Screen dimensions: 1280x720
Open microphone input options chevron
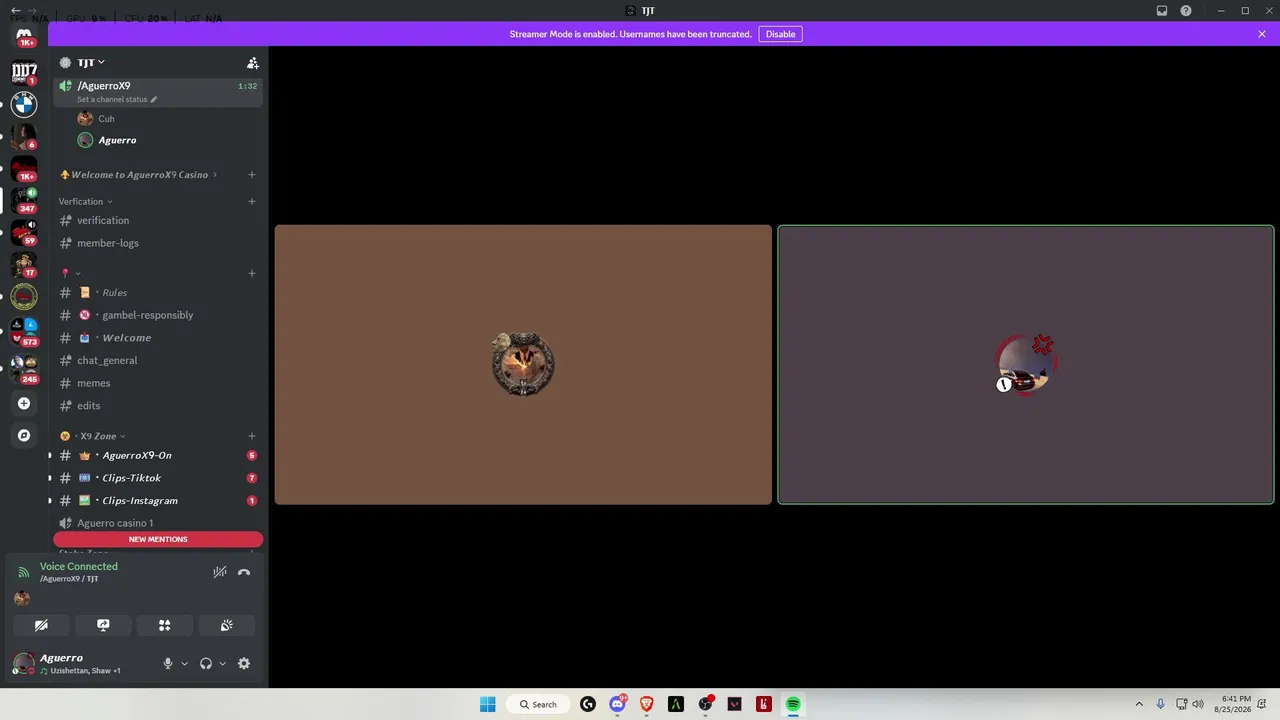pos(184,664)
